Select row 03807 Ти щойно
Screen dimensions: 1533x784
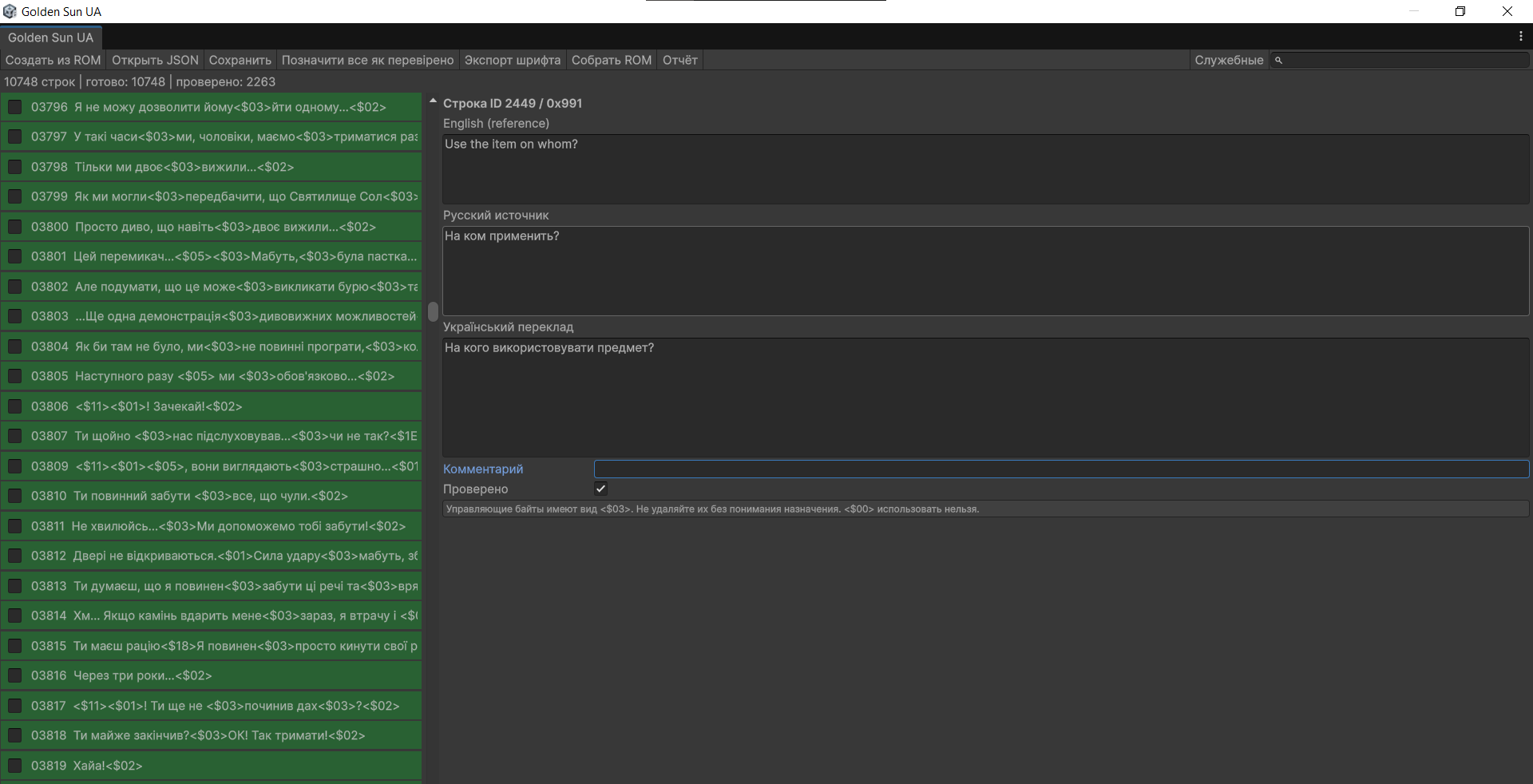pos(211,436)
